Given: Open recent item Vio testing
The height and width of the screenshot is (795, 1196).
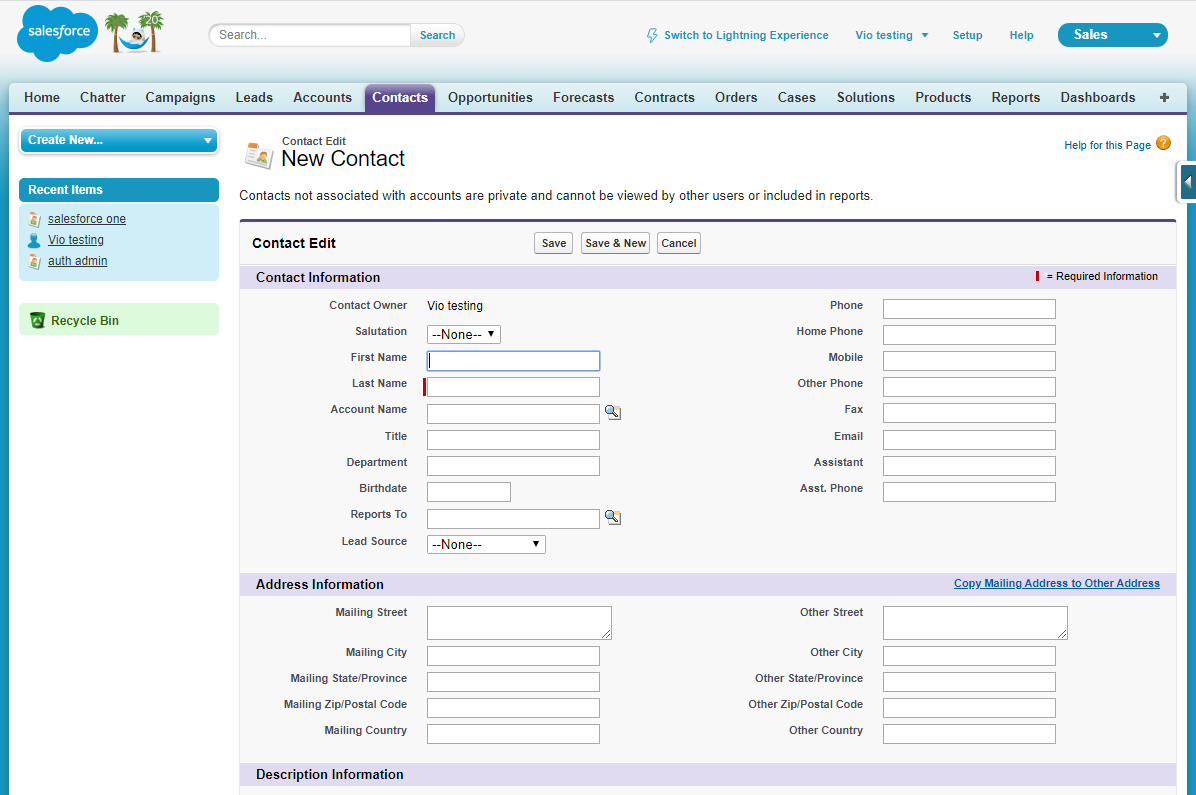Looking at the screenshot, I should [x=76, y=240].
